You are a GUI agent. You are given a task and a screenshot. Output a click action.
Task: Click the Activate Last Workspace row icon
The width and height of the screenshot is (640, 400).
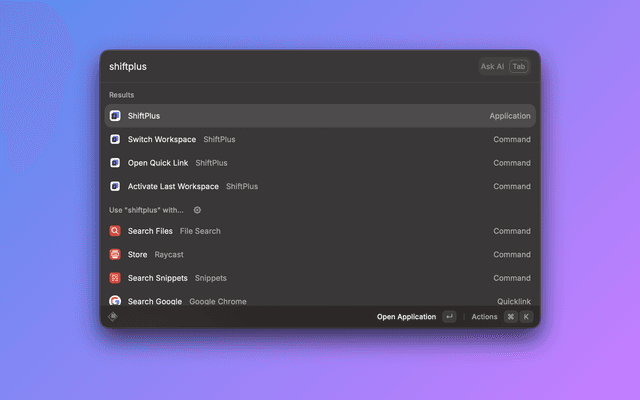(x=115, y=186)
